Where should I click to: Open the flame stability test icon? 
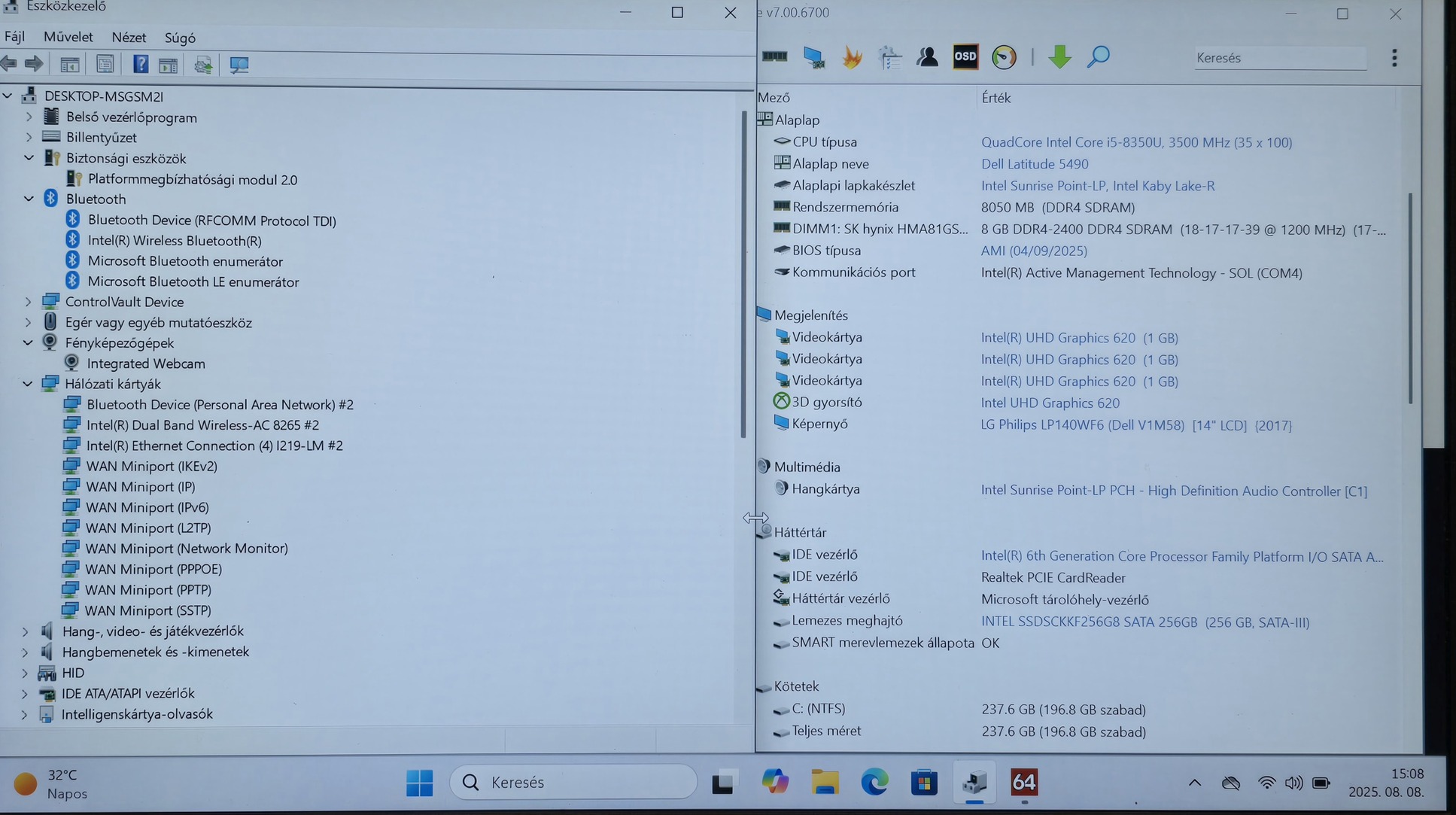pos(852,57)
